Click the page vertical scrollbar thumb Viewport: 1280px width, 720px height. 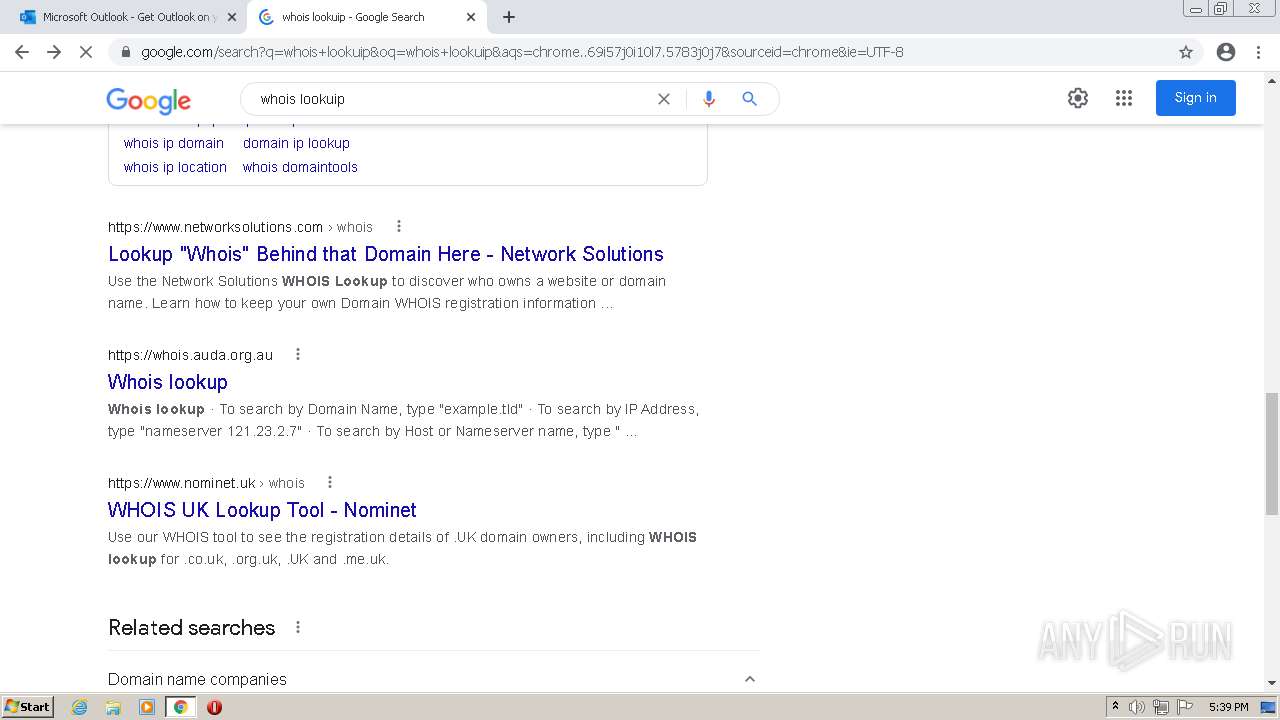click(x=1272, y=454)
